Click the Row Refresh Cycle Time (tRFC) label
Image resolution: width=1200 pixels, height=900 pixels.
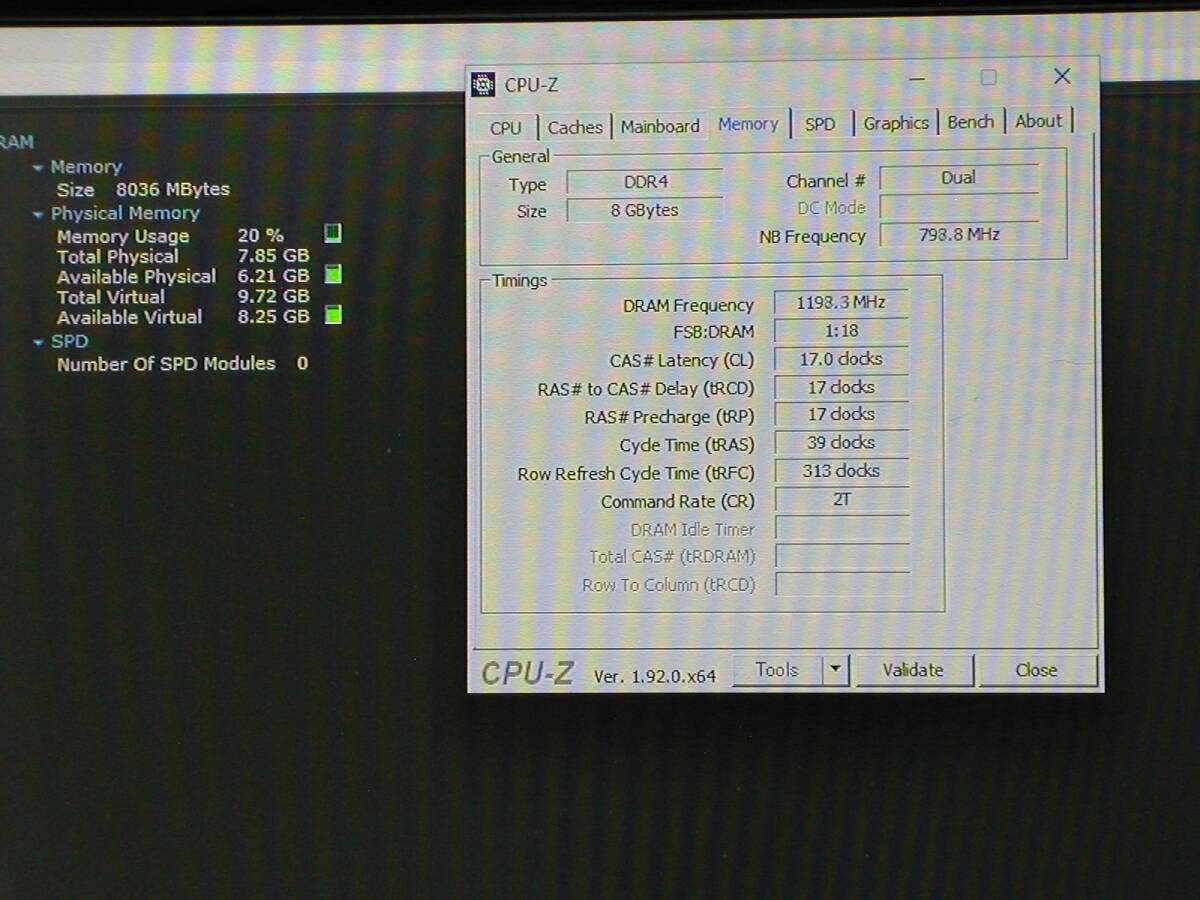636,474
